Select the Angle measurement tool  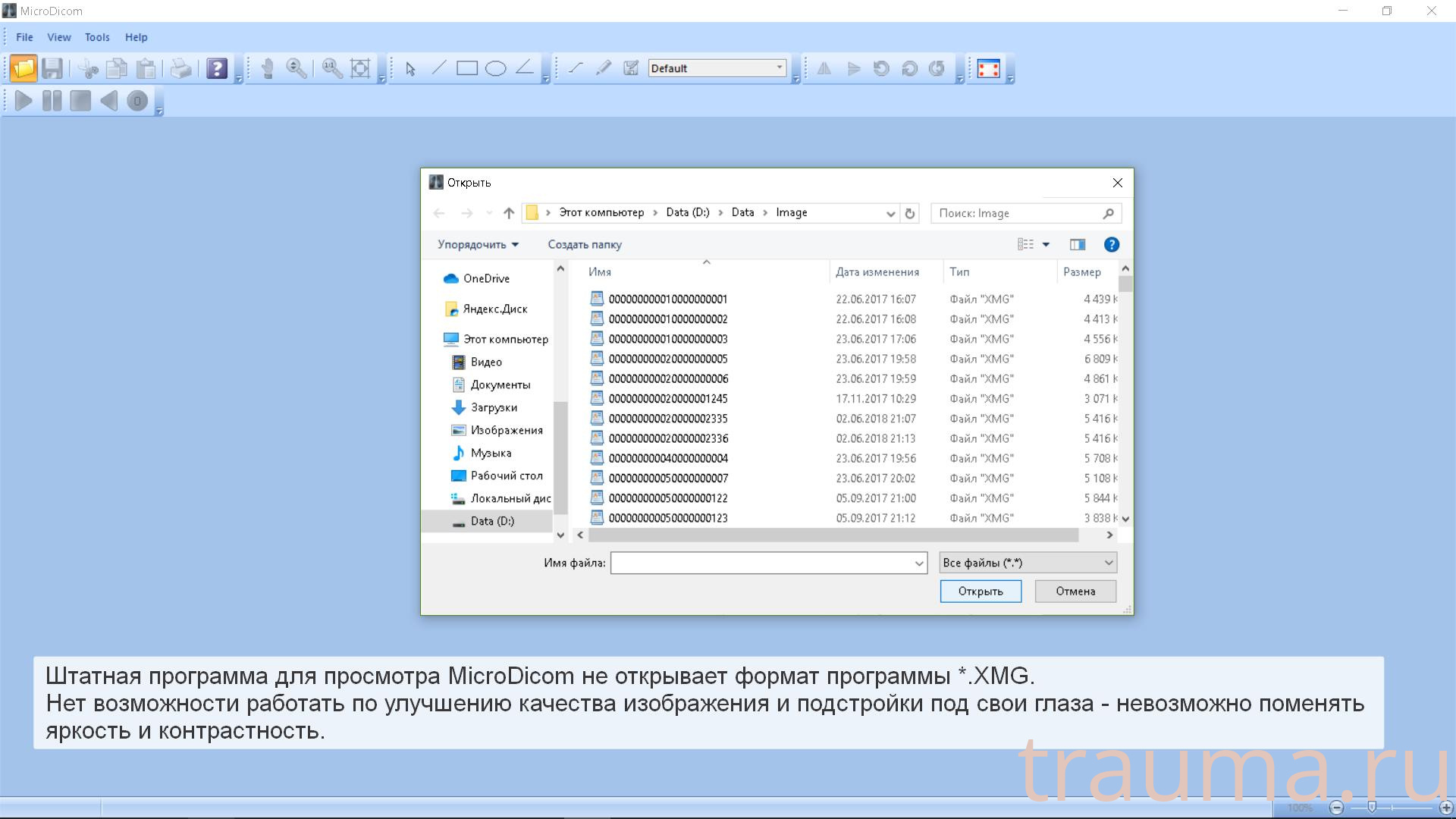pos(525,68)
